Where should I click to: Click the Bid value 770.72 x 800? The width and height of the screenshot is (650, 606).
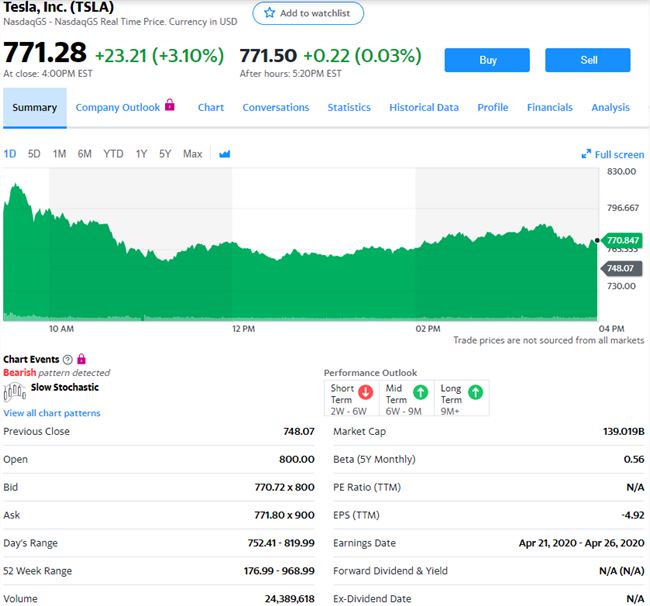click(284, 487)
